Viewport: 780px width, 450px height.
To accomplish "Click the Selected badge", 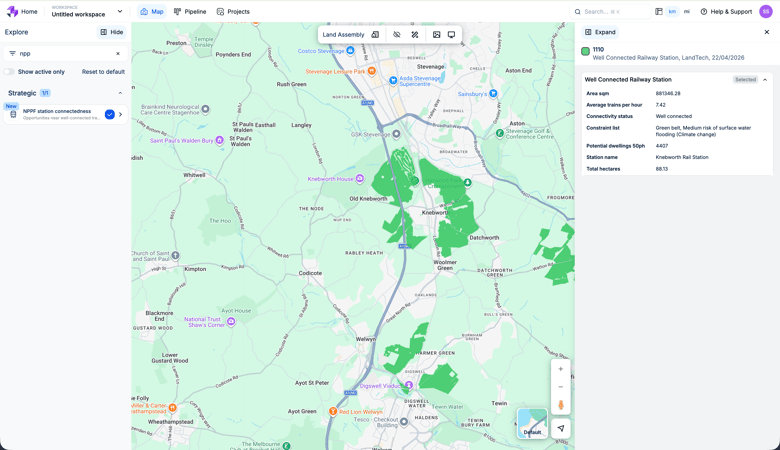I will coord(746,80).
